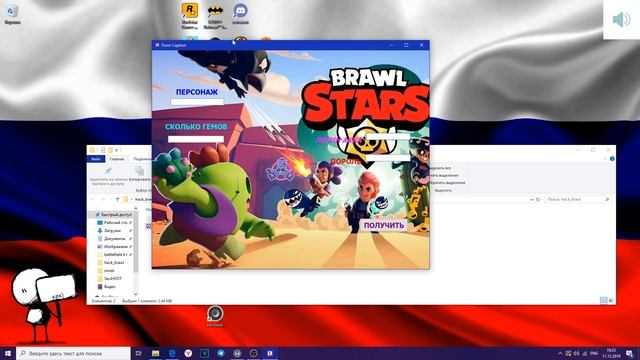This screenshot has height=360, width=640.
Task: Focus the login field beside the pink label
Action: coord(388,137)
